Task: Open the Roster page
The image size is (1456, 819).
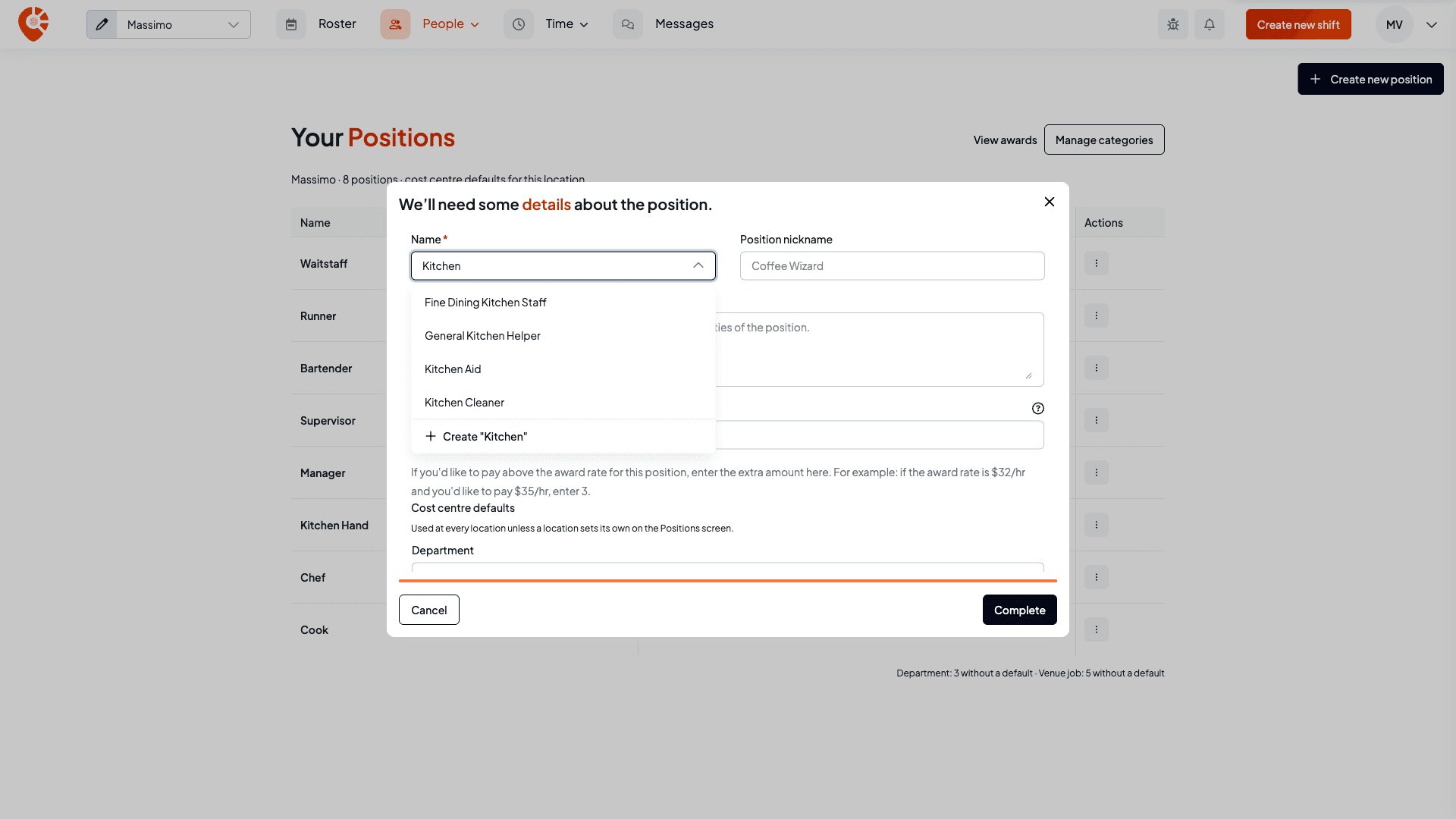Action: (337, 24)
